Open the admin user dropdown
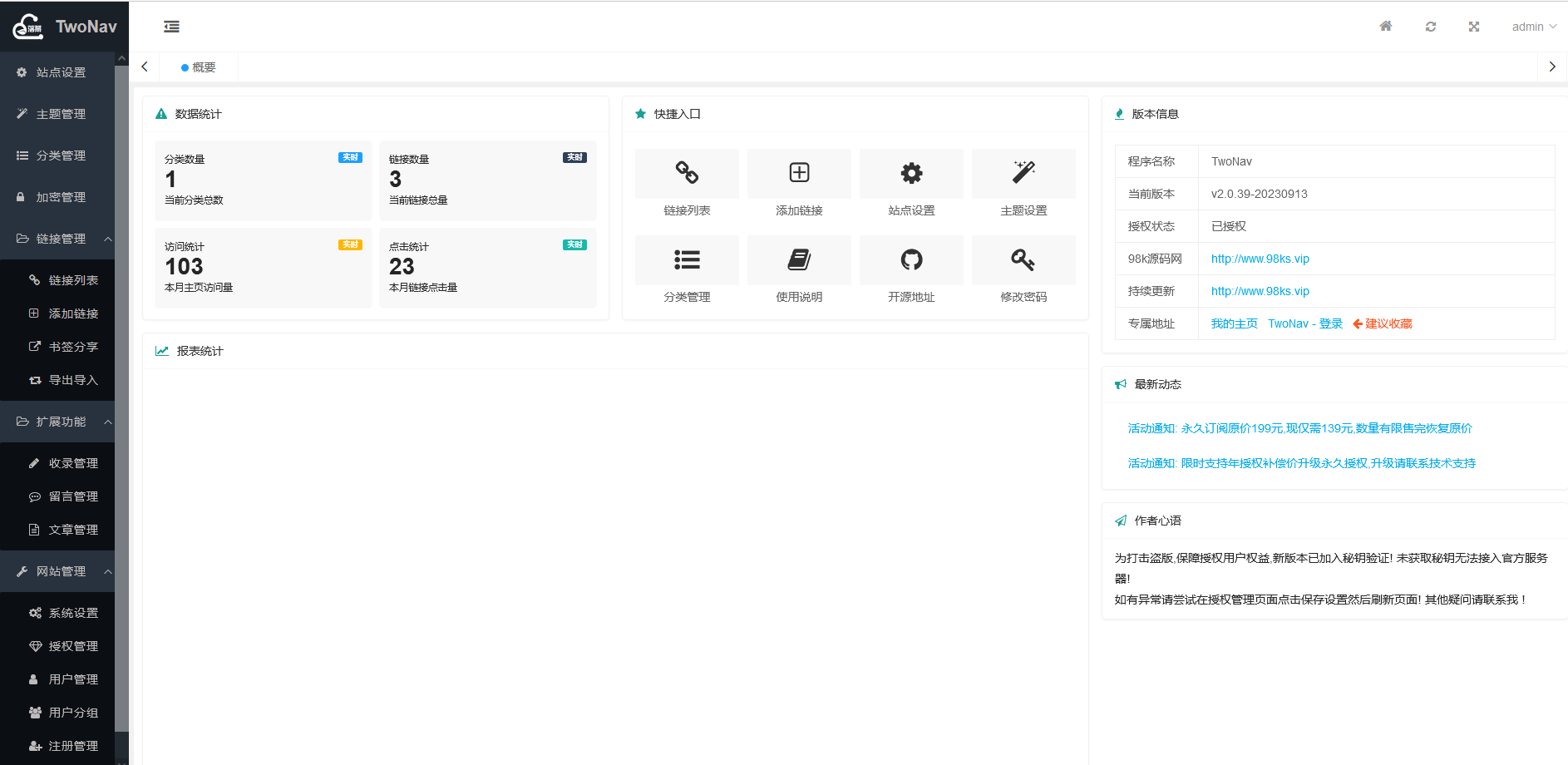 (1534, 27)
